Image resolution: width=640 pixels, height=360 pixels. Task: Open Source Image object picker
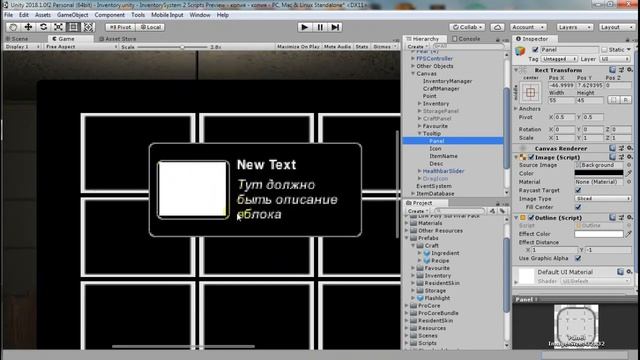coord(629,165)
